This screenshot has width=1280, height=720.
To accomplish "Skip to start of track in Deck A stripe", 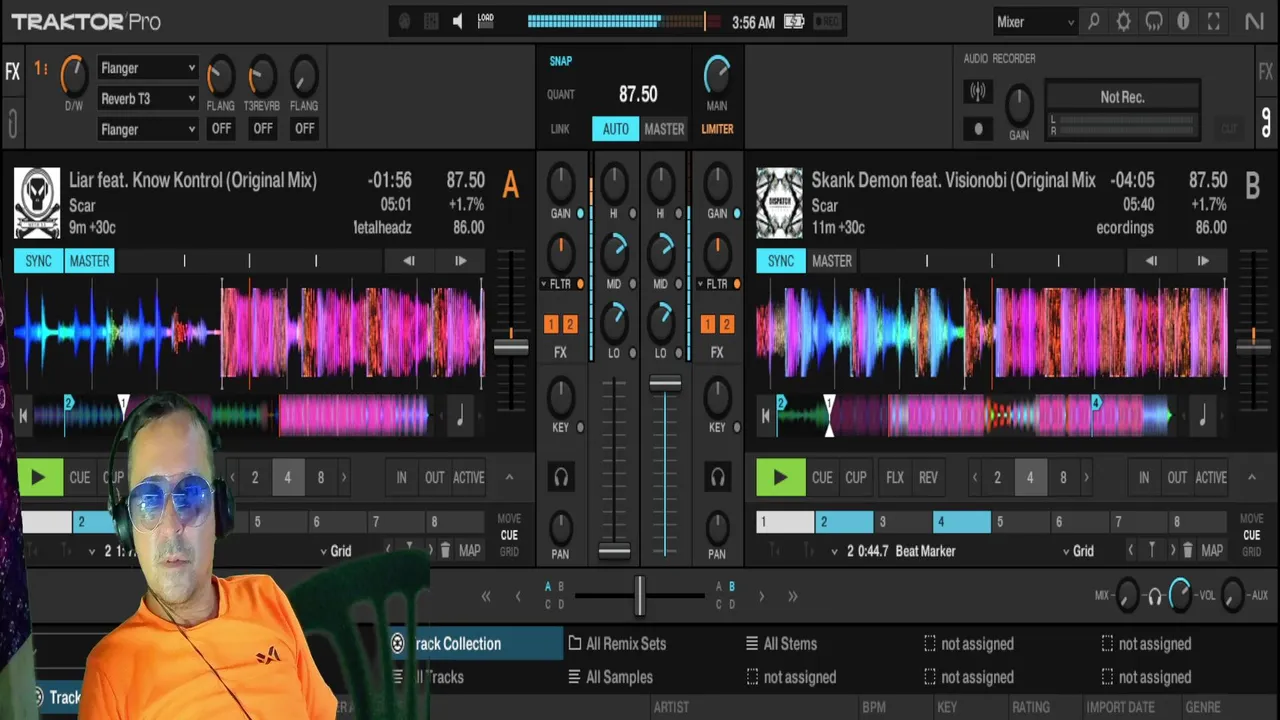I will point(24,415).
